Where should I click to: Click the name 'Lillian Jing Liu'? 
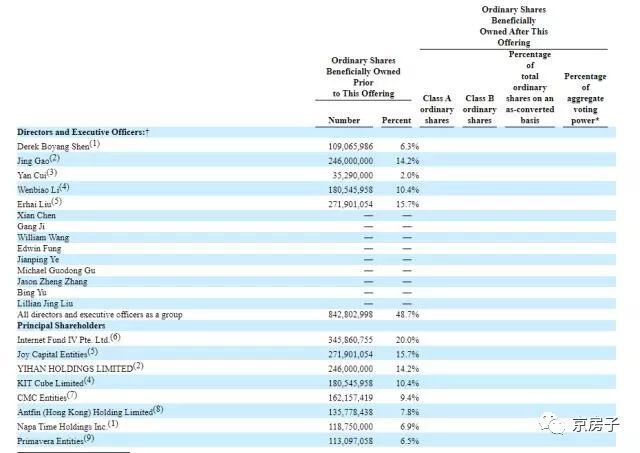tap(45, 304)
